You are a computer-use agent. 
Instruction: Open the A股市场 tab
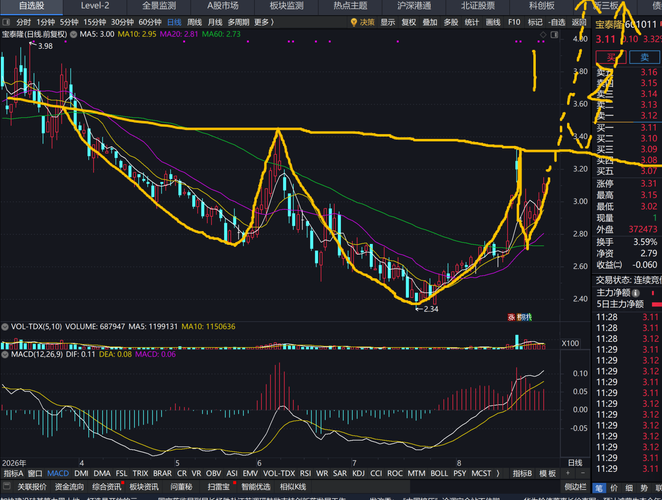(223, 6)
